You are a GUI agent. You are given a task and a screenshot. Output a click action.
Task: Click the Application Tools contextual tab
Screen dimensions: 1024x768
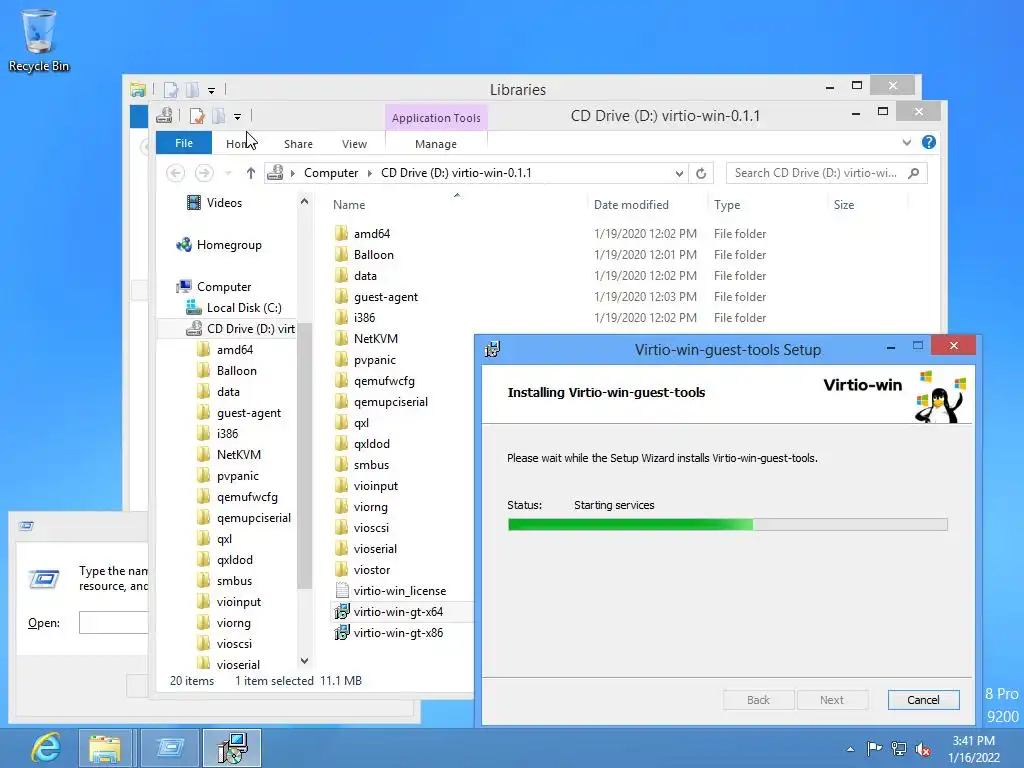click(436, 118)
